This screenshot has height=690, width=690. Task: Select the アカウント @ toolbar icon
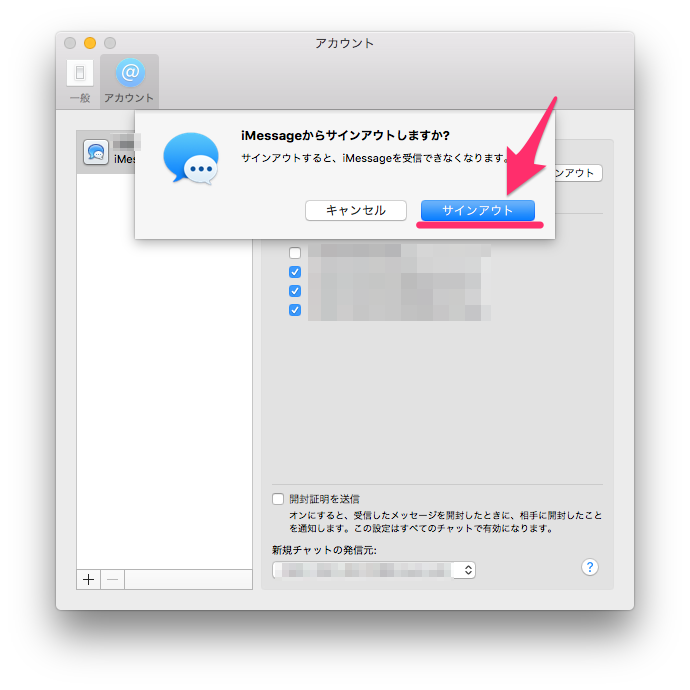[129, 73]
